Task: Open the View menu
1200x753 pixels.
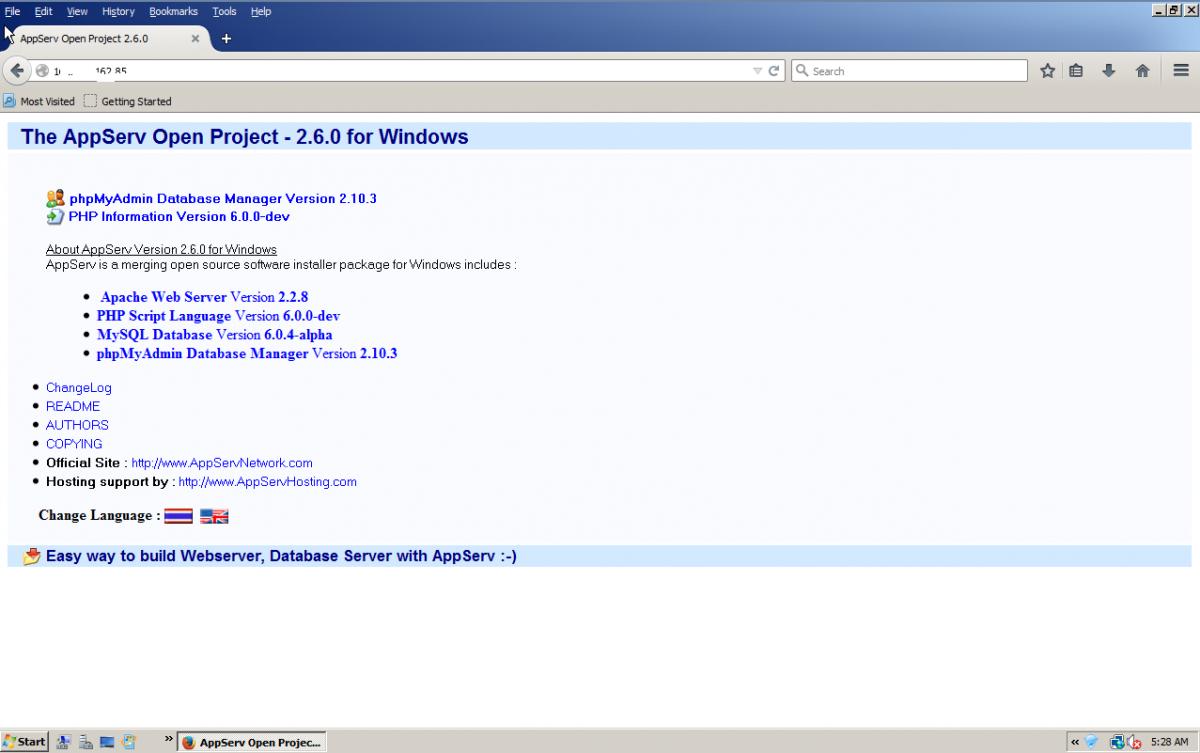Action: [77, 11]
